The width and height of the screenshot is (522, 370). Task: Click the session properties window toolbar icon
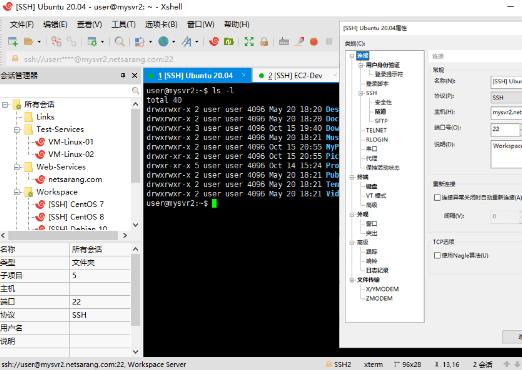[92, 42]
